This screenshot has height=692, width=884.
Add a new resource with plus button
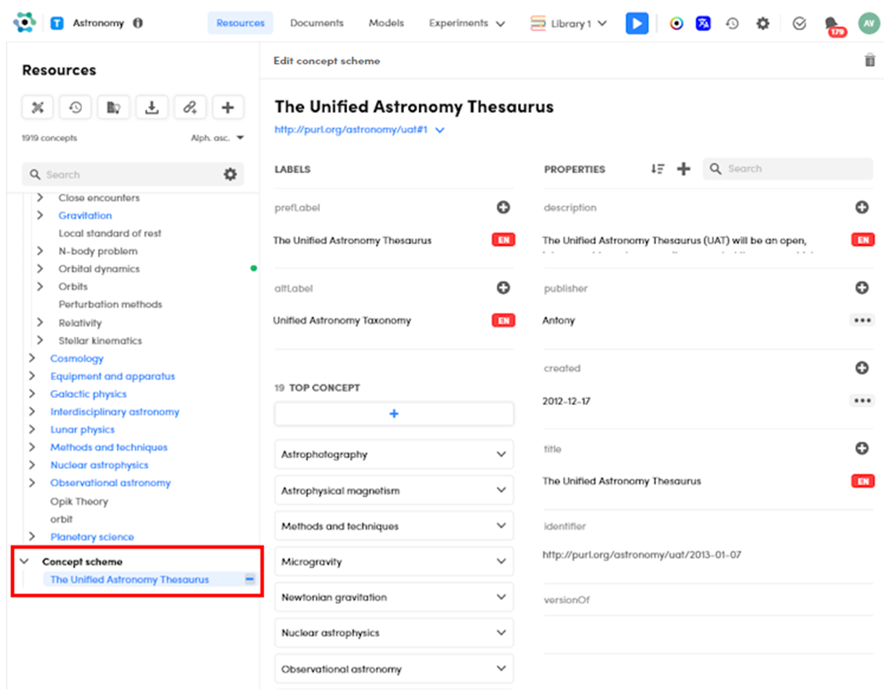[228, 108]
